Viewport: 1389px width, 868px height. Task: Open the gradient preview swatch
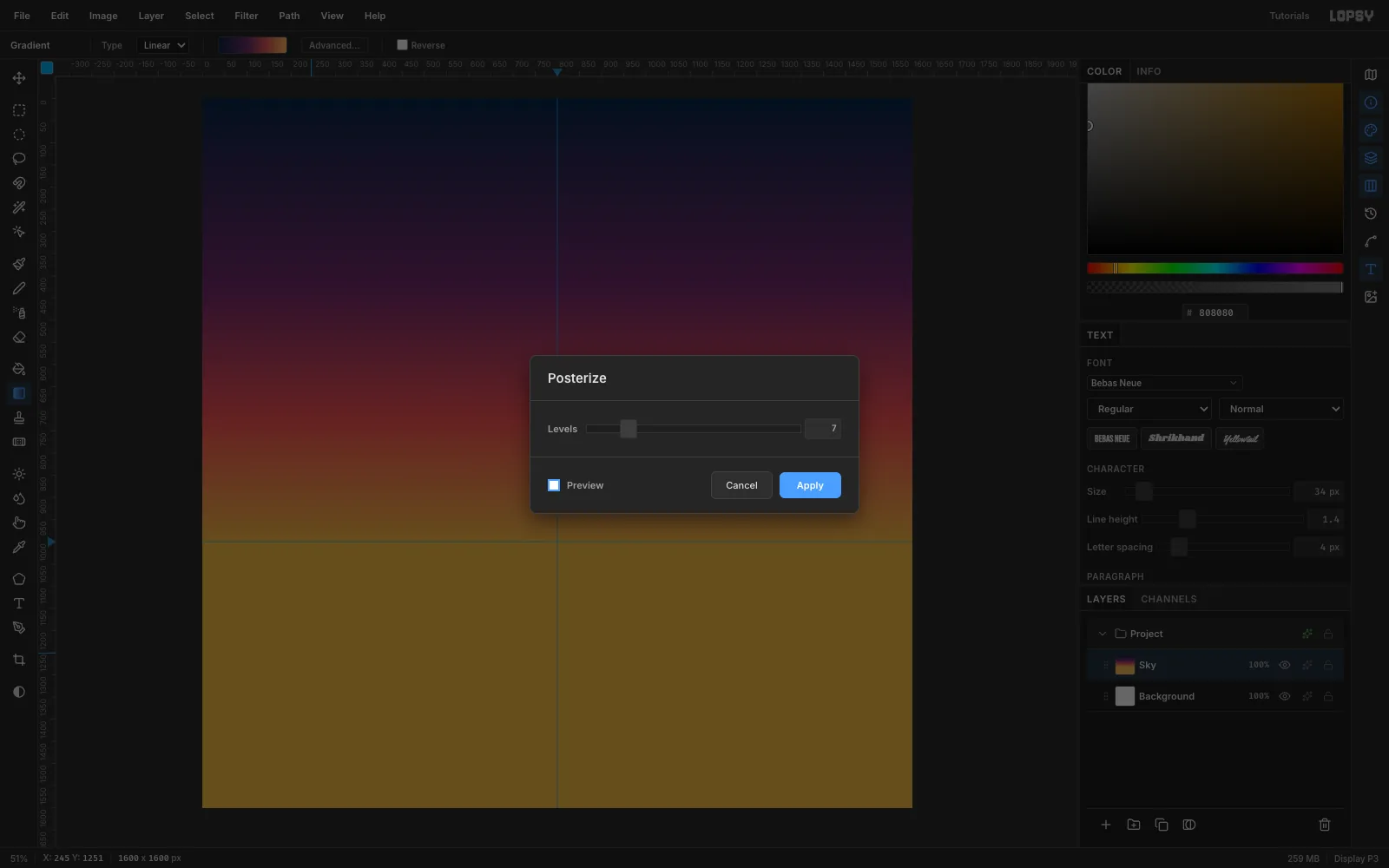pos(253,45)
